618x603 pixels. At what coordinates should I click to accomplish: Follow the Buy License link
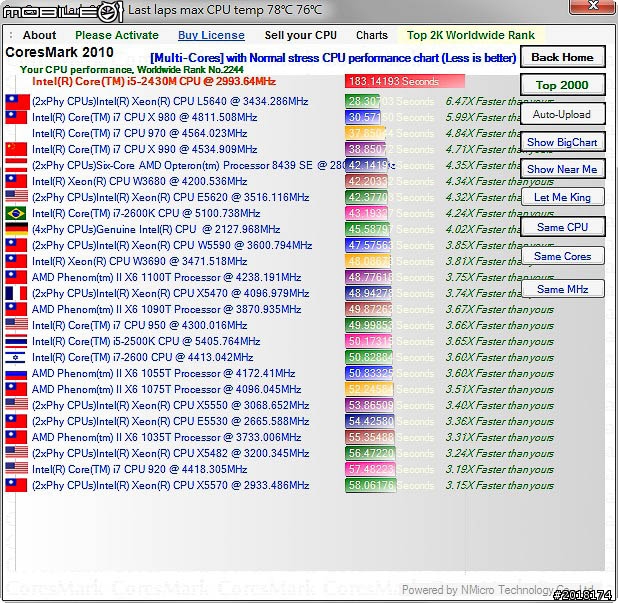coord(211,35)
